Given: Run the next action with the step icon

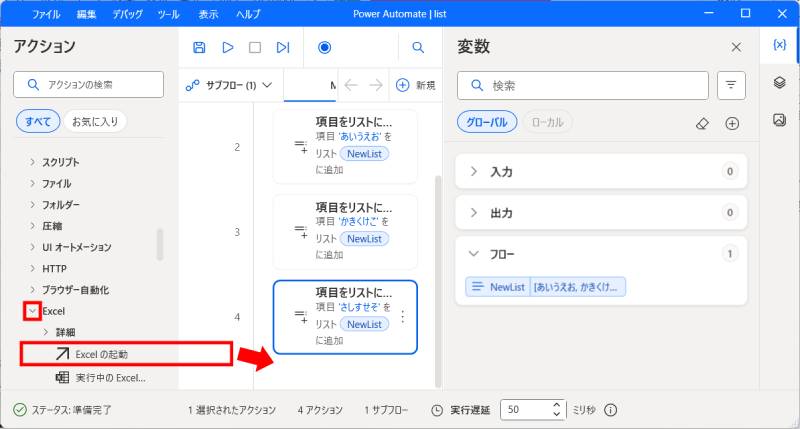Looking at the screenshot, I should pyautogui.click(x=283, y=47).
